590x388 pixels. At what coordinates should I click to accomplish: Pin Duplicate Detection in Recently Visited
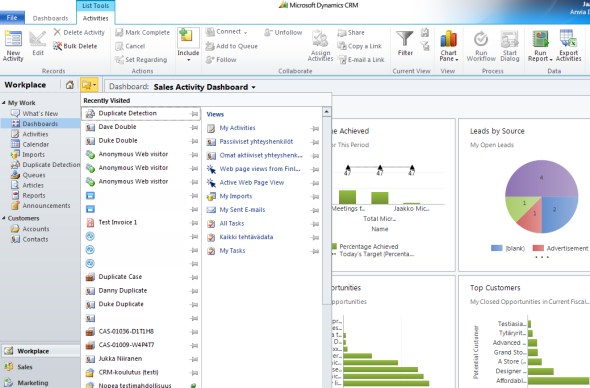(x=194, y=114)
